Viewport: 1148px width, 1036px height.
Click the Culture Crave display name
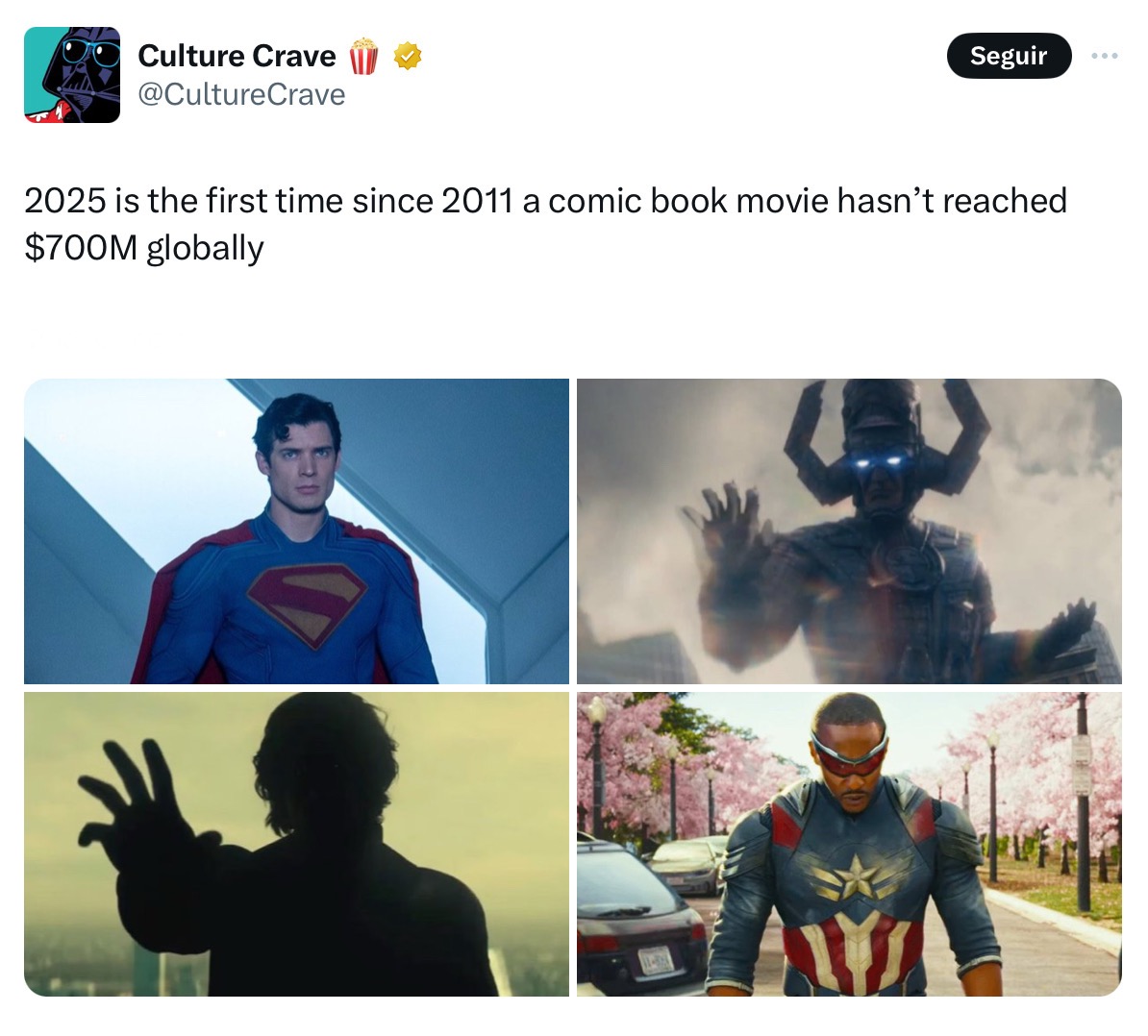(237, 56)
